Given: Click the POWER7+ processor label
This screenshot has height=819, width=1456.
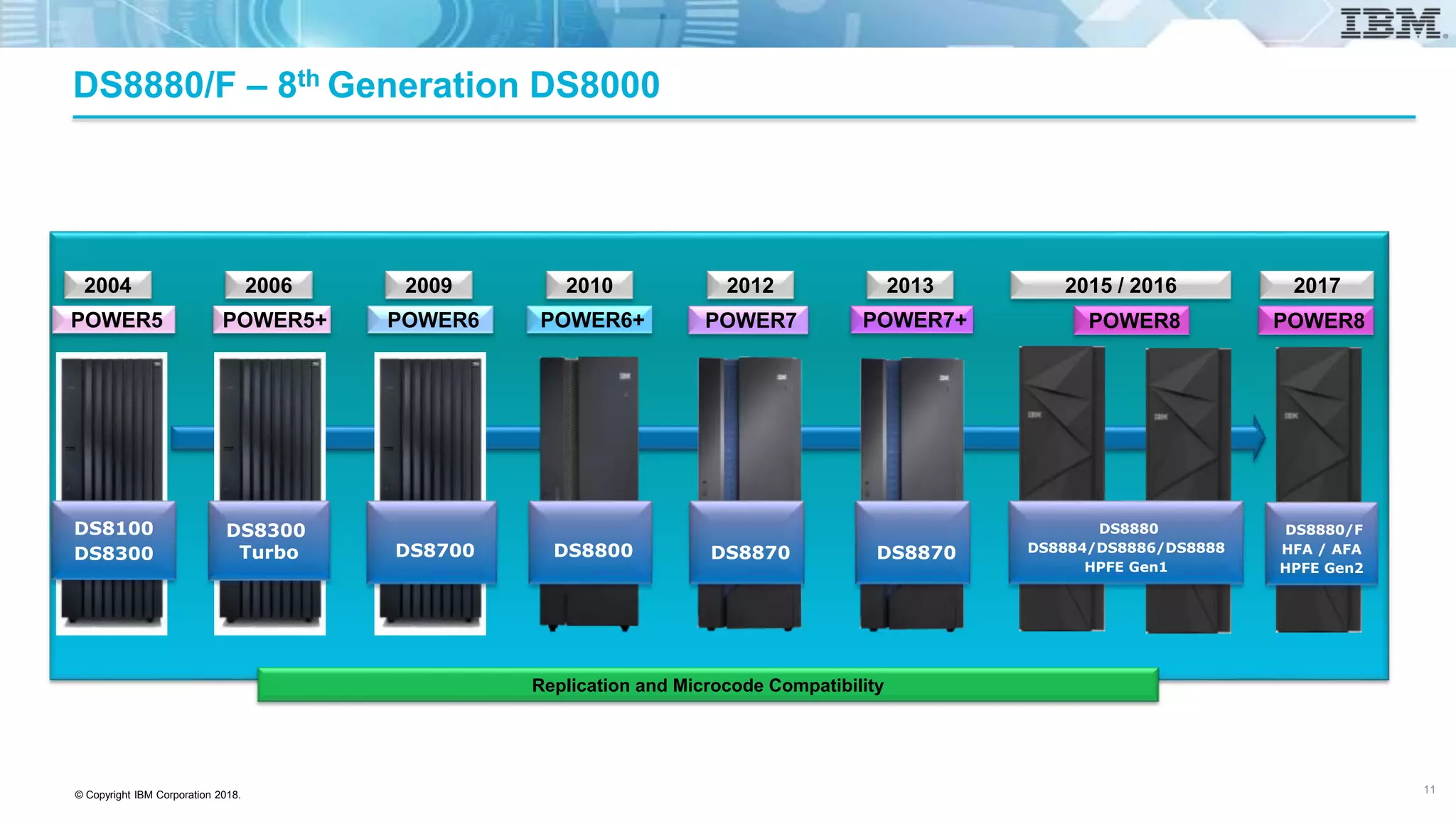Looking at the screenshot, I should coord(913,320).
